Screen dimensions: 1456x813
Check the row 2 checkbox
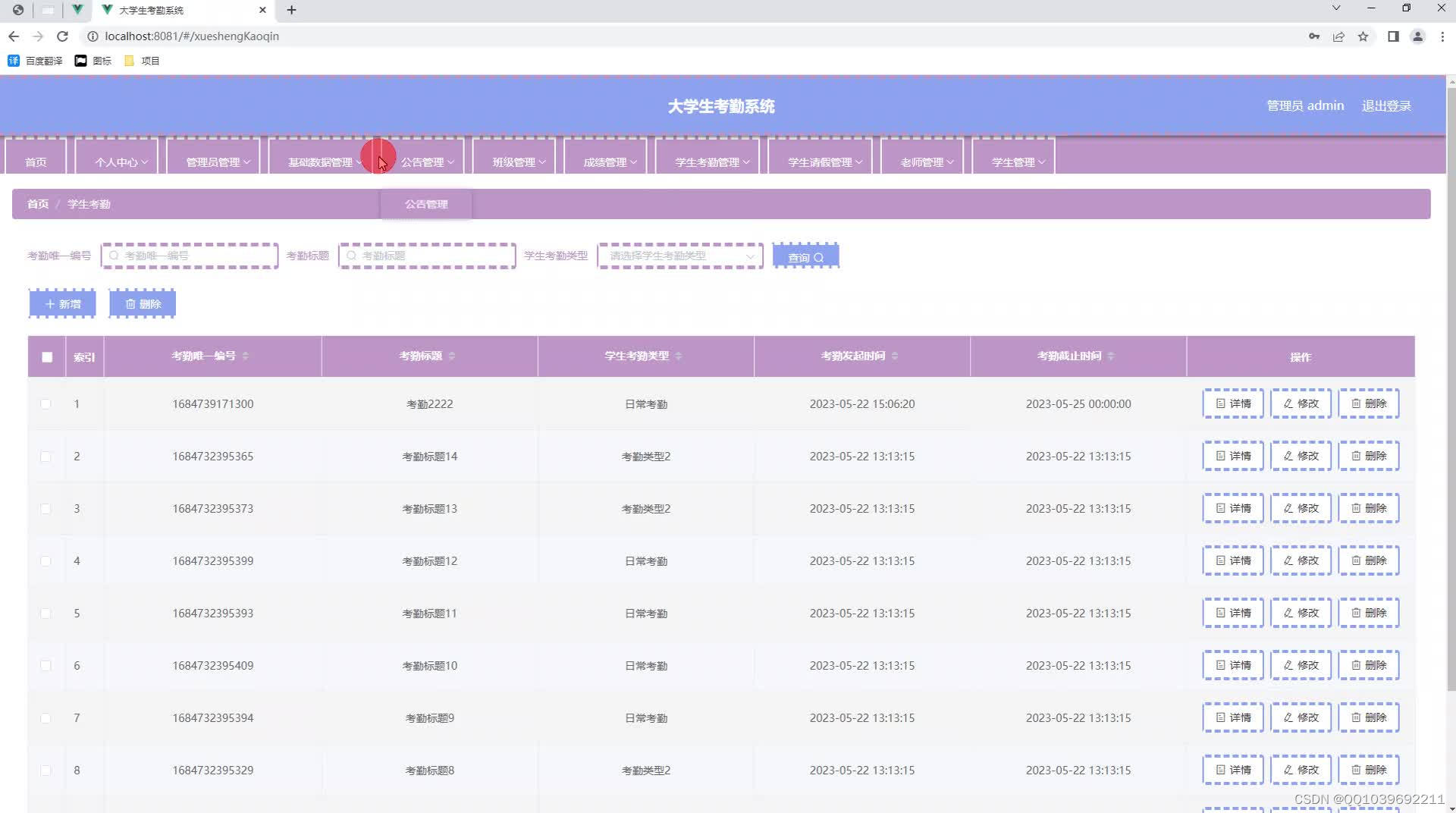[45, 457]
